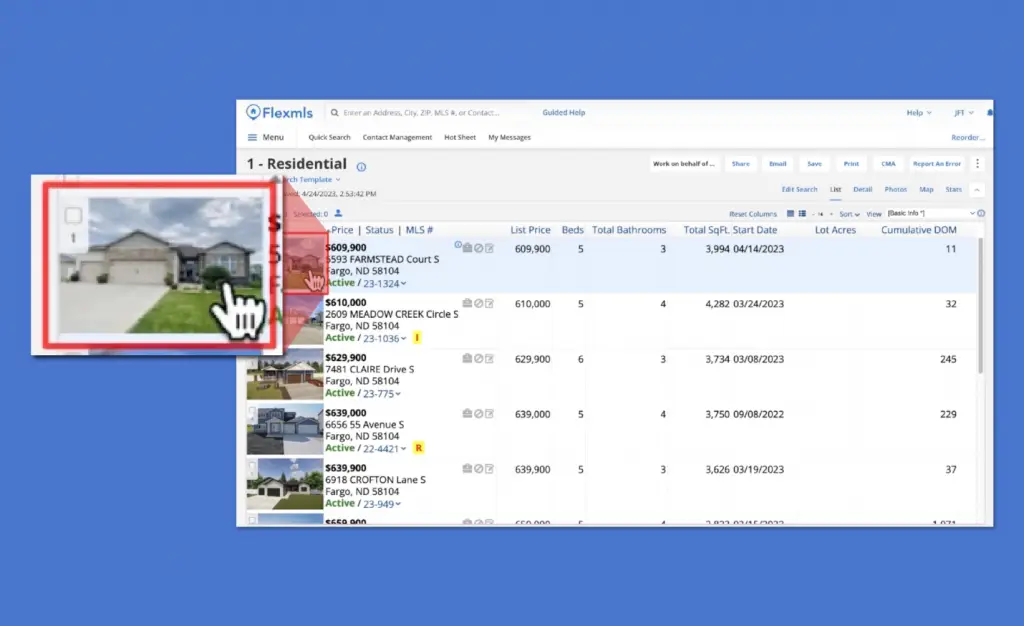Click the Reset Columns link

coord(752,214)
